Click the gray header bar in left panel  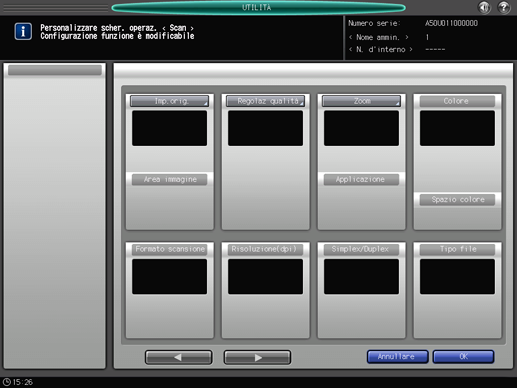point(55,70)
